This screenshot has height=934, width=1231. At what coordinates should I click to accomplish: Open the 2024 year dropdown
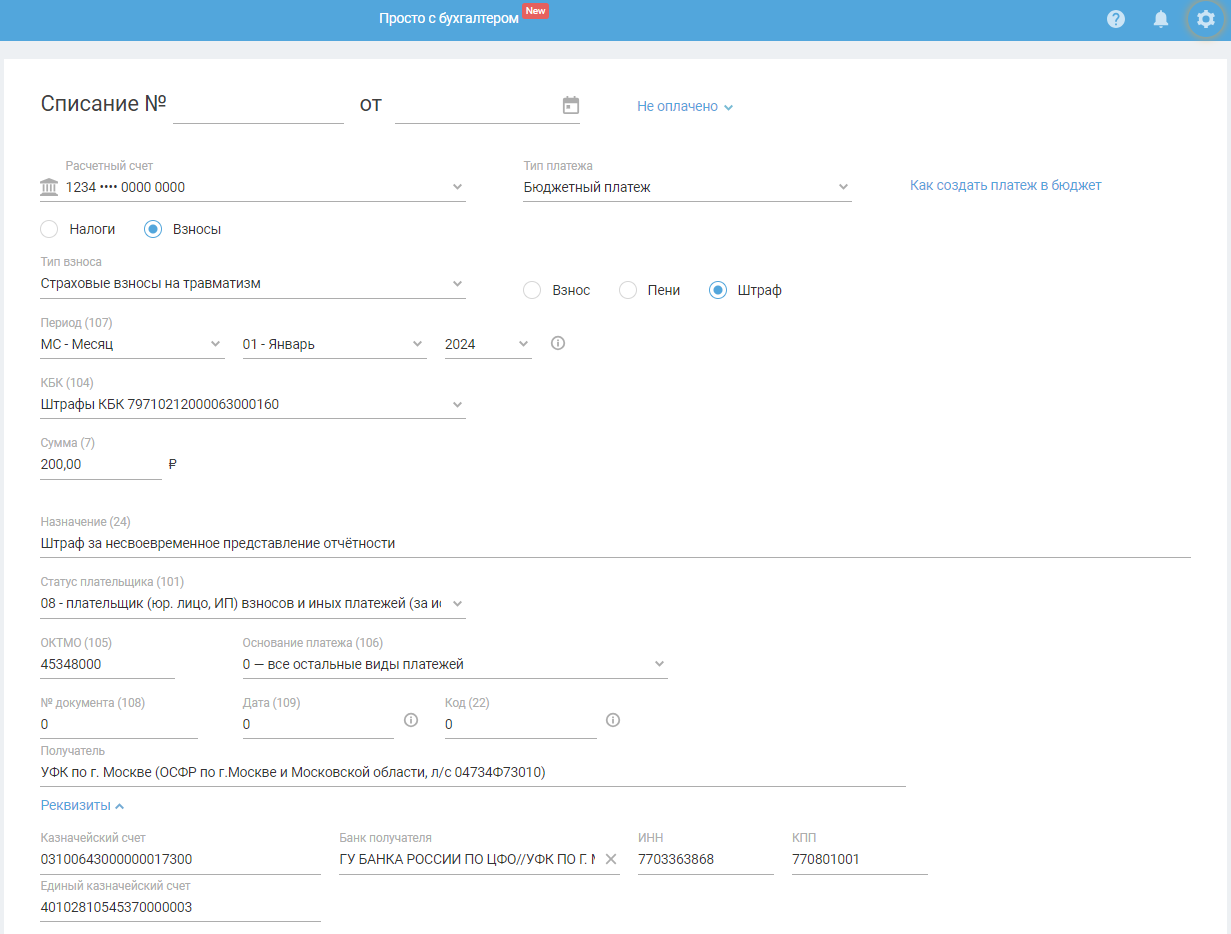(488, 344)
